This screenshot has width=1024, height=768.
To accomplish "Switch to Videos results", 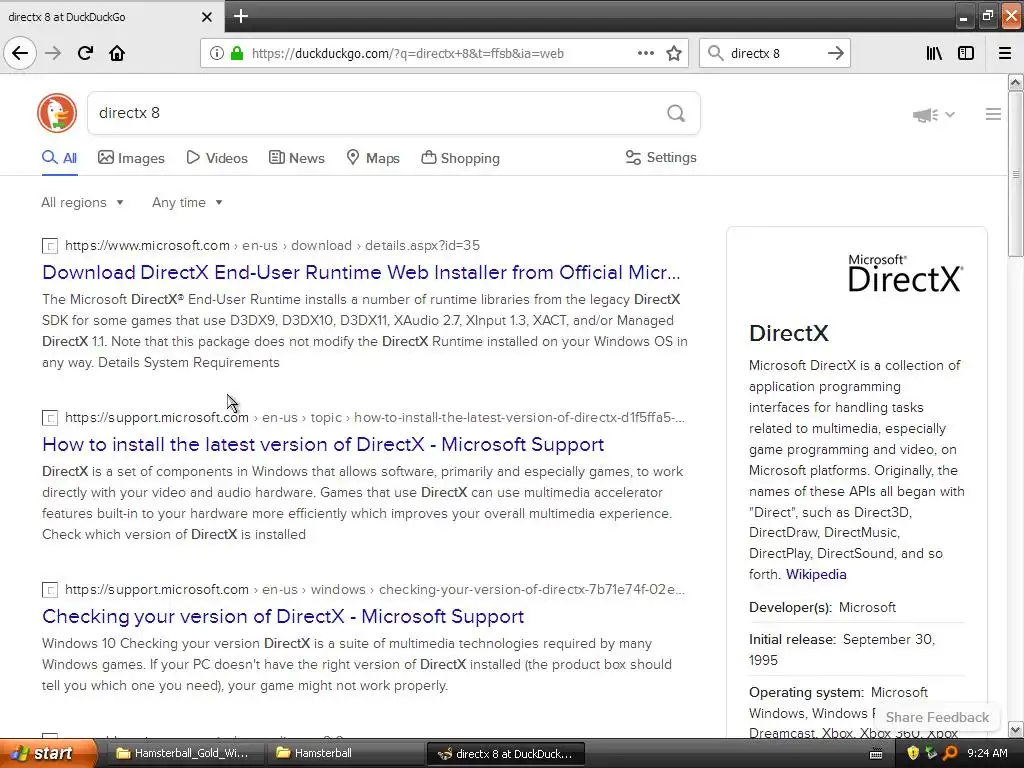I will pyautogui.click(x=217, y=158).
